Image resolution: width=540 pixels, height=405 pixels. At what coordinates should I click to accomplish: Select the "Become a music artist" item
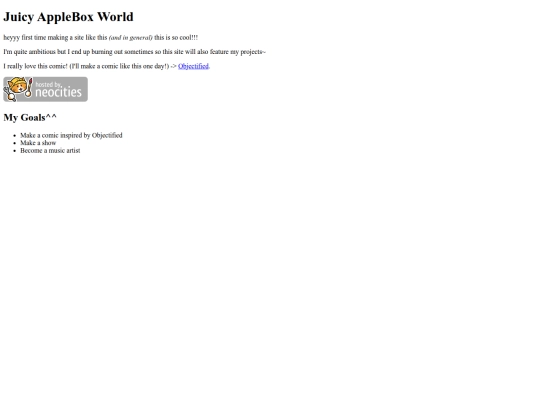click(50, 150)
